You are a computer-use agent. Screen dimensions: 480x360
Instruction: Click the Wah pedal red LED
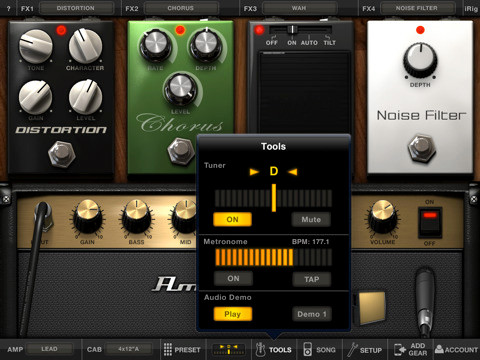[259, 30]
